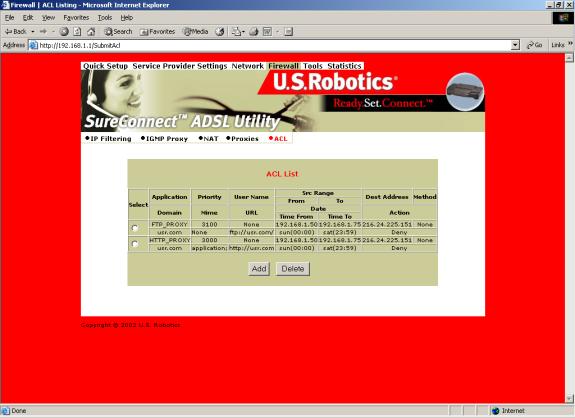Screen dimensions: 575x418
Task: Open the Tools tab on router page
Action: tap(313, 66)
